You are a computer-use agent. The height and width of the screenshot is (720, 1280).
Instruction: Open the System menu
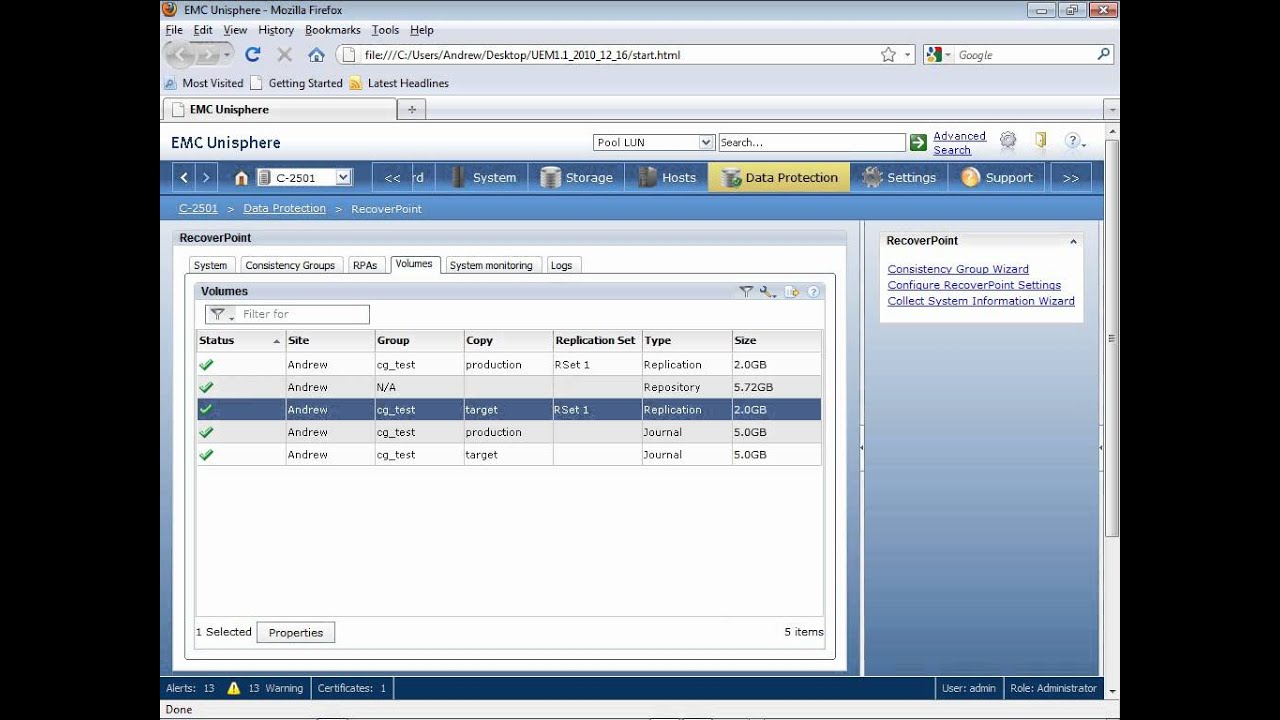coord(484,177)
